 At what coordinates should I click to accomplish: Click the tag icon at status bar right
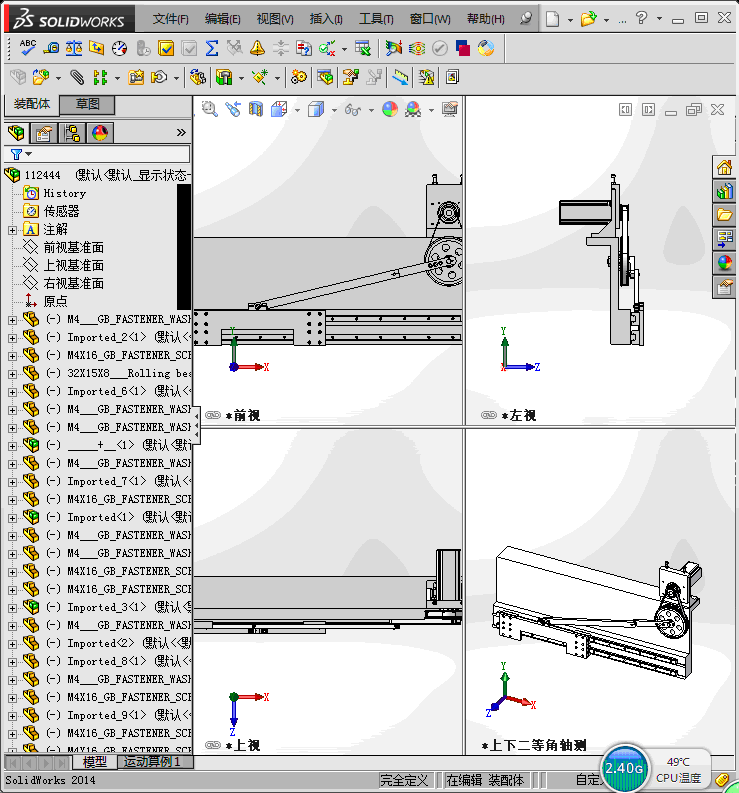coord(722,780)
